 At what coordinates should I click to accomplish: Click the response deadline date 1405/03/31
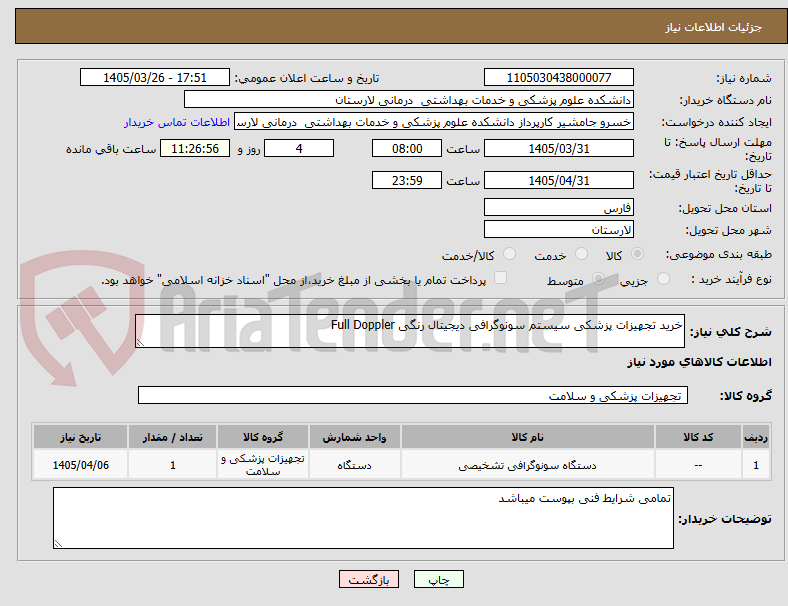click(558, 149)
